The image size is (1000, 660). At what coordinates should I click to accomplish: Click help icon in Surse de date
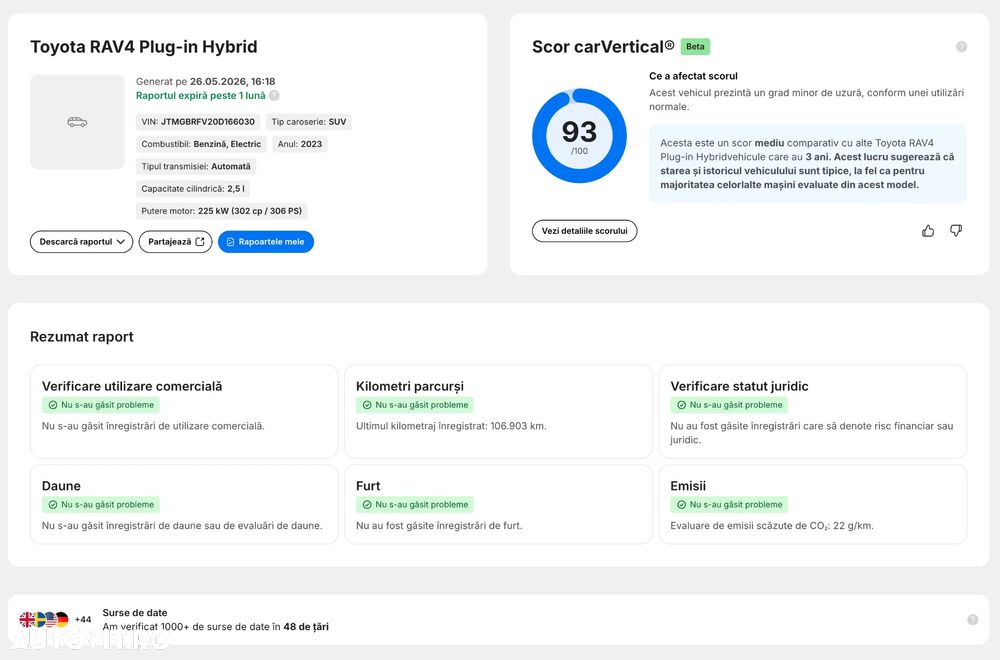click(973, 620)
